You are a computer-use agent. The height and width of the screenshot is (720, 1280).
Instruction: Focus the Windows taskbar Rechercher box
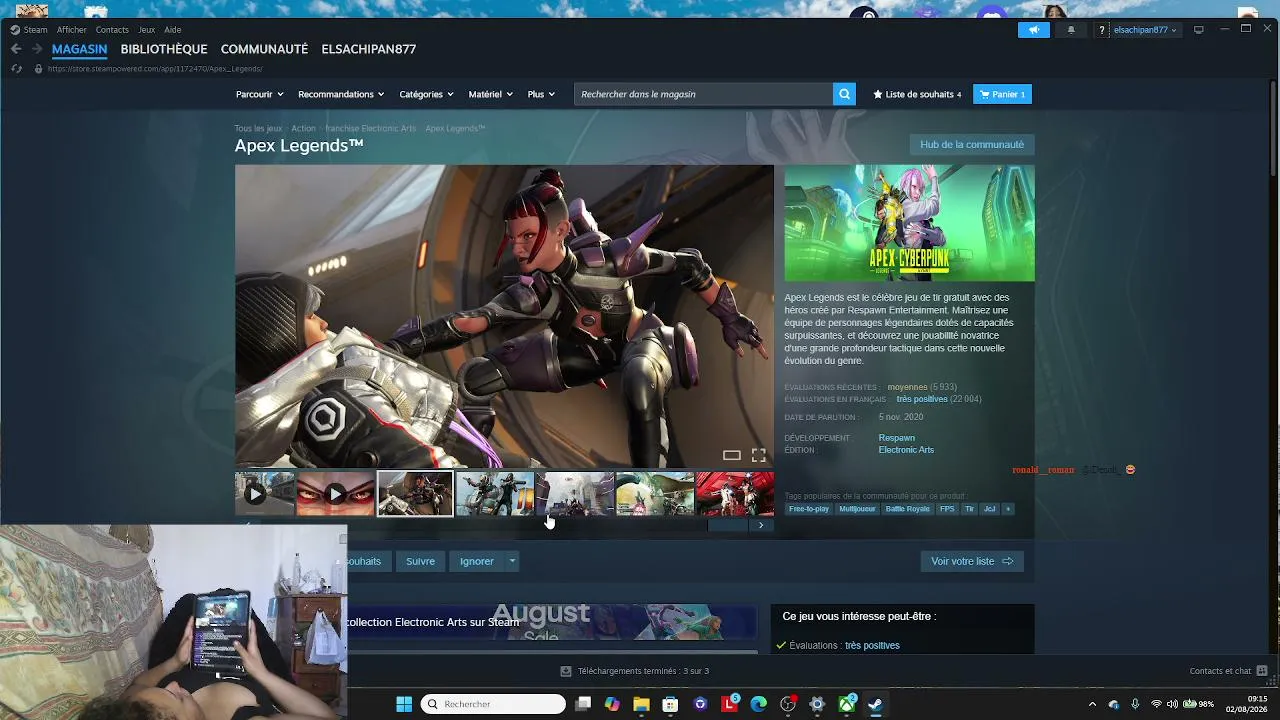[x=493, y=704]
